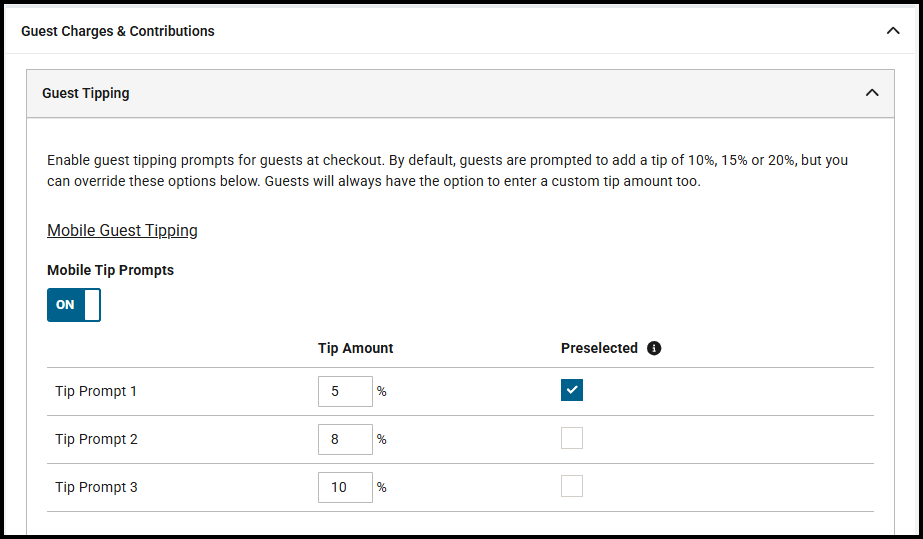Uncheck Preselected for Tip Prompt 1
The image size is (923, 539).
572,391
